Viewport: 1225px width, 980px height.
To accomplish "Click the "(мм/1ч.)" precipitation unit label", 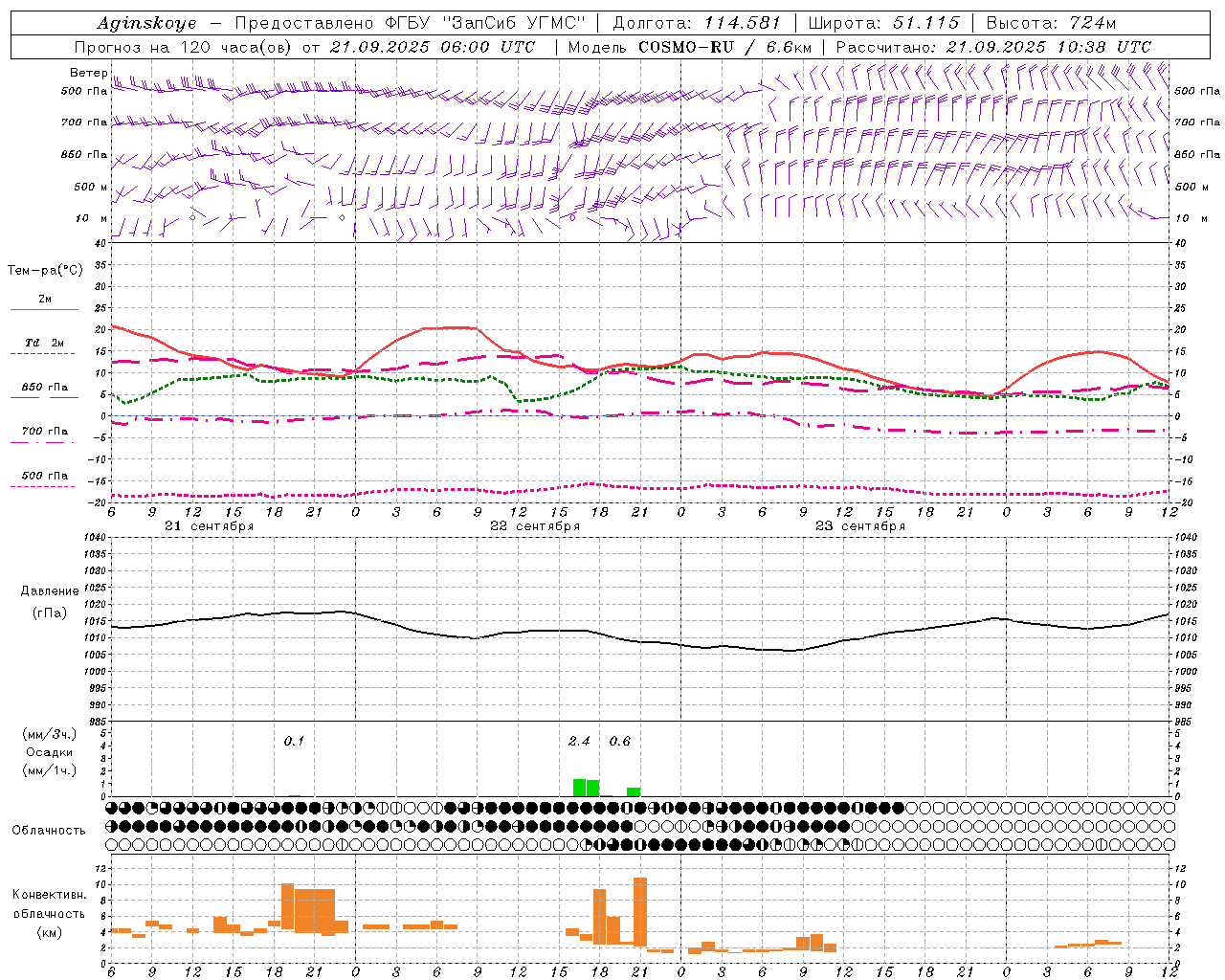I will coord(50,770).
